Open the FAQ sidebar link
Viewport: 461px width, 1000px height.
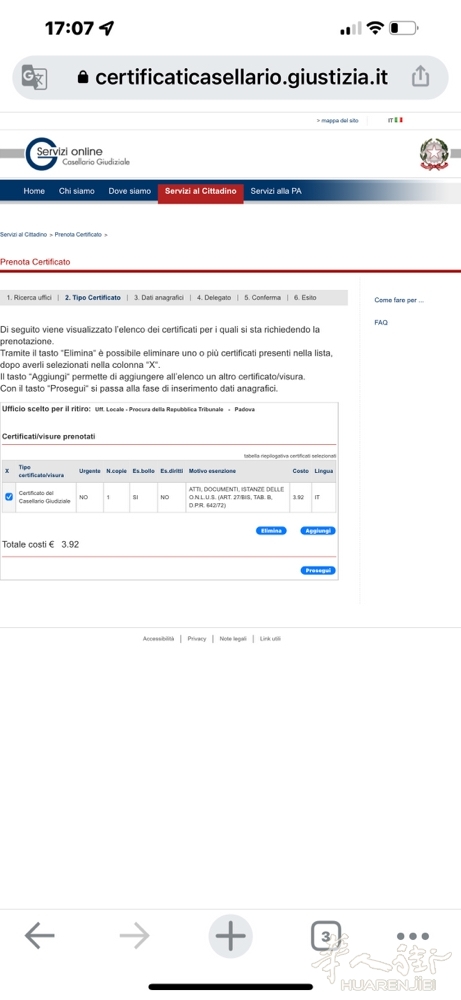[x=381, y=323]
